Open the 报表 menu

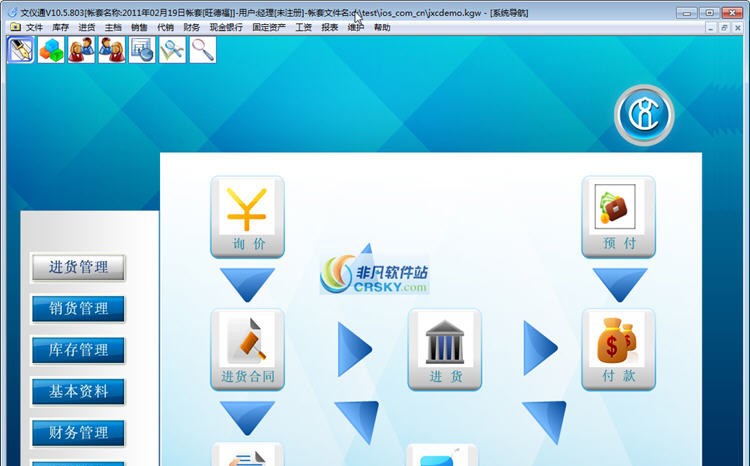[x=330, y=27]
